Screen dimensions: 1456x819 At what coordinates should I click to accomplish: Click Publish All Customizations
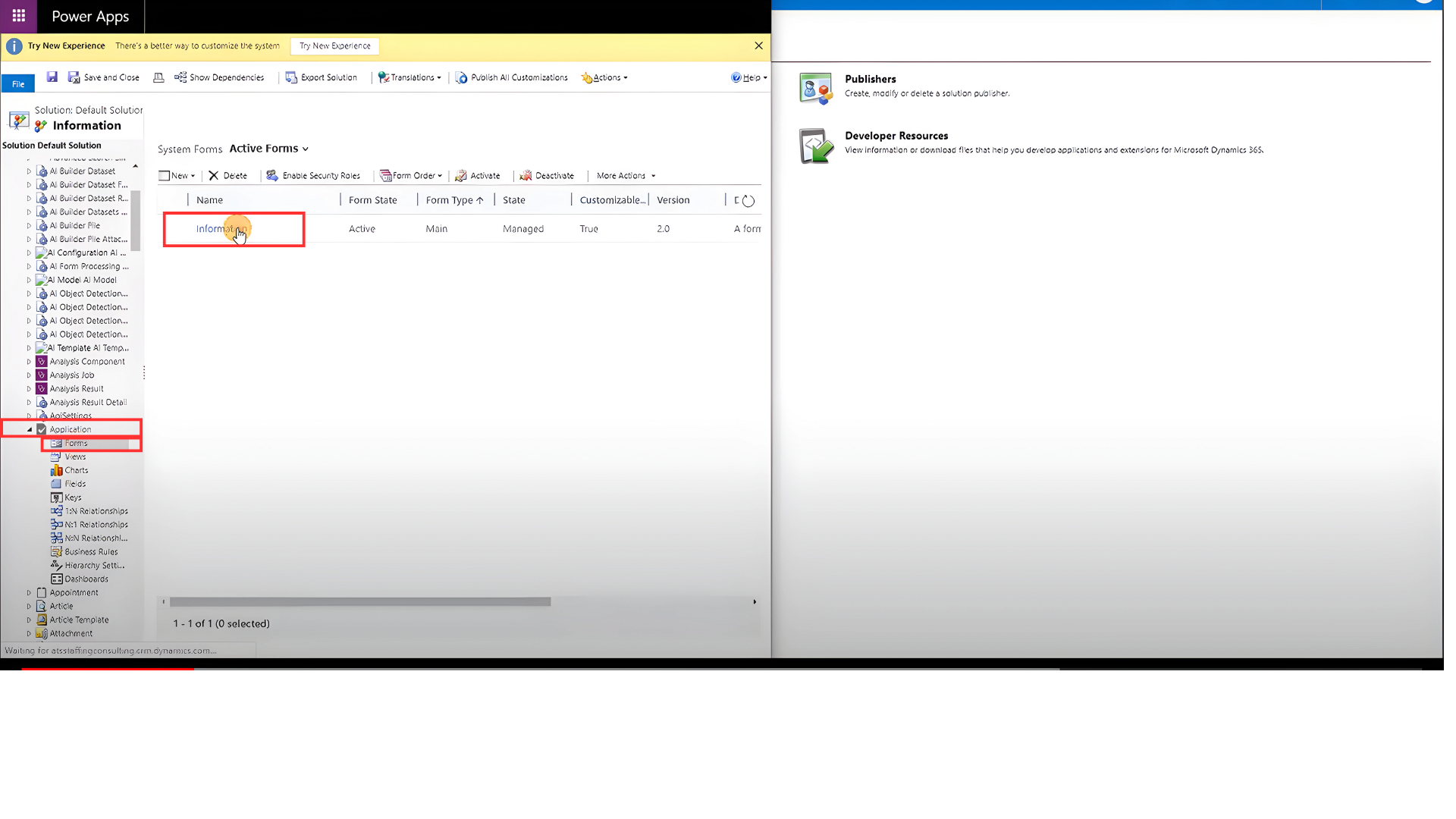(x=511, y=77)
